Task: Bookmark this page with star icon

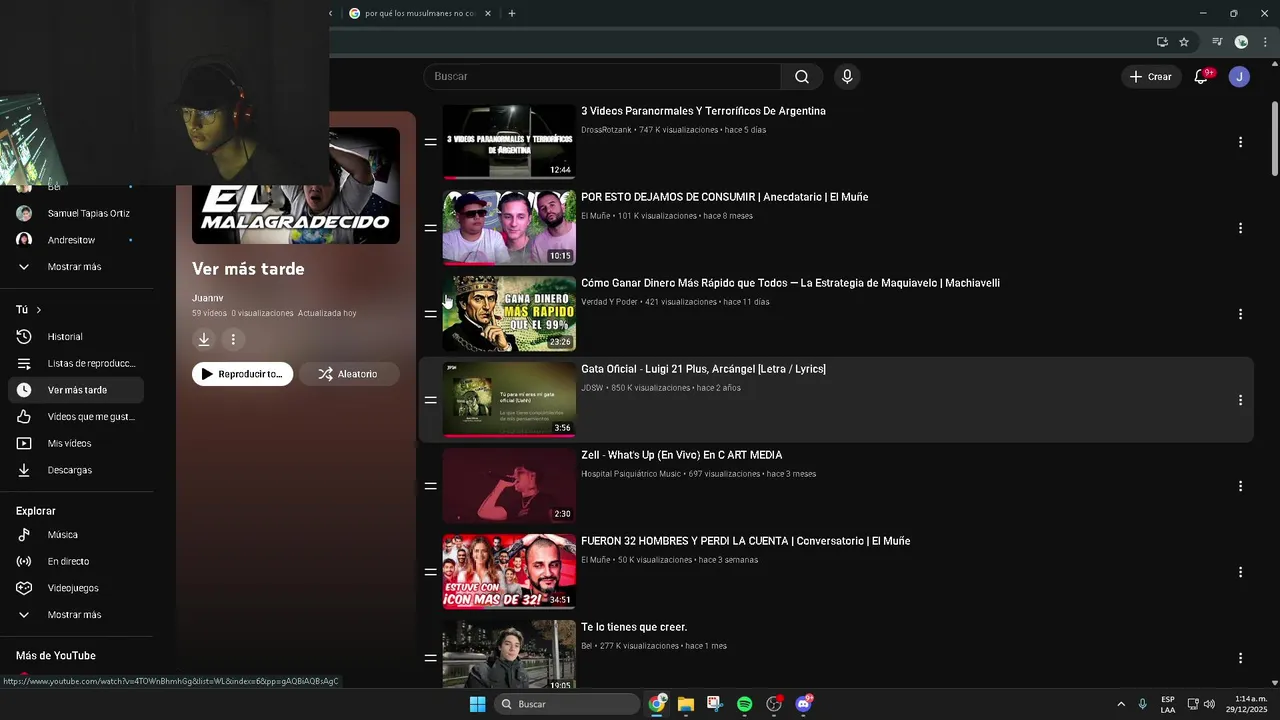Action: pos(1184,42)
